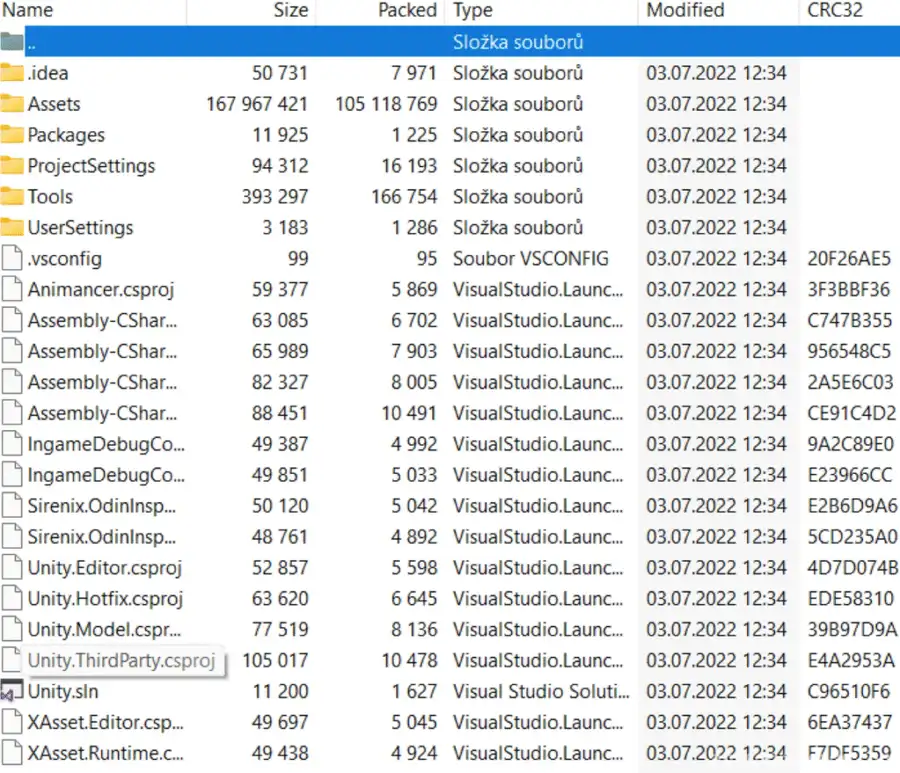Select the UserSettings folder icon
The image size is (900, 773).
click(x=12, y=228)
